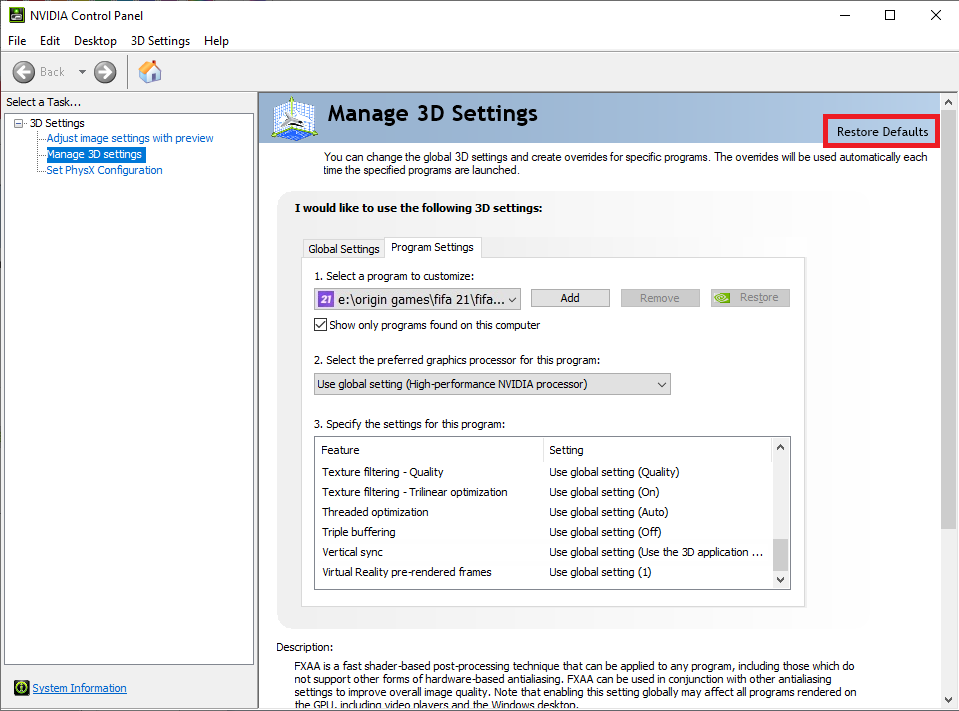959x711 pixels.
Task: Select the Threaded optimization feature
Action: point(375,512)
